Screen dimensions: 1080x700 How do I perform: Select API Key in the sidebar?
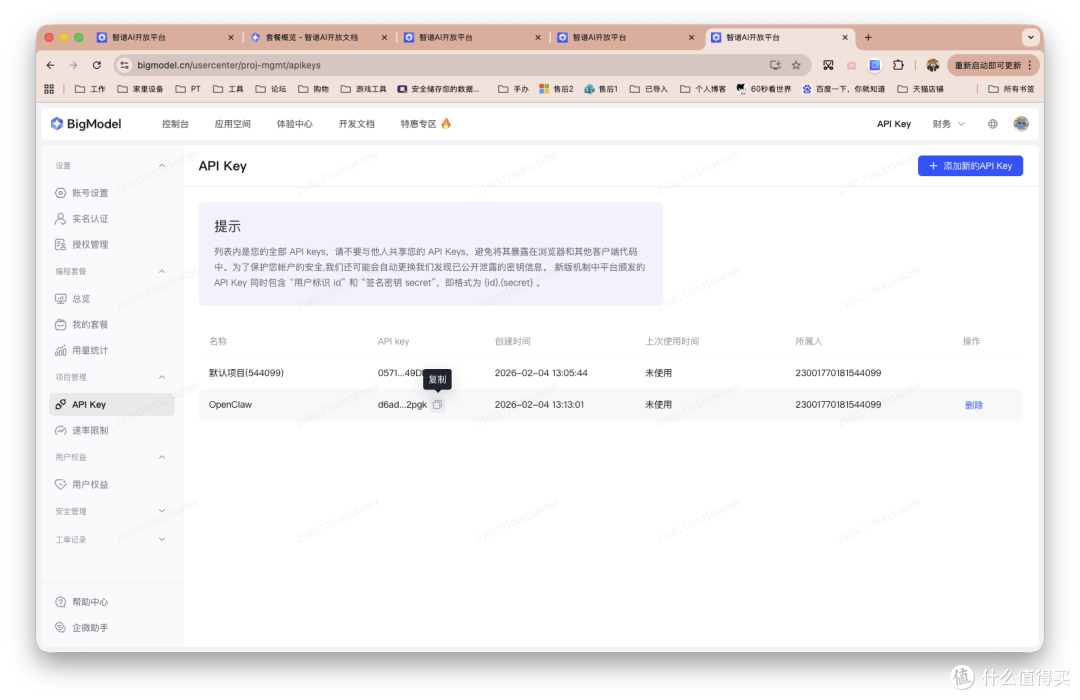point(112,404)
